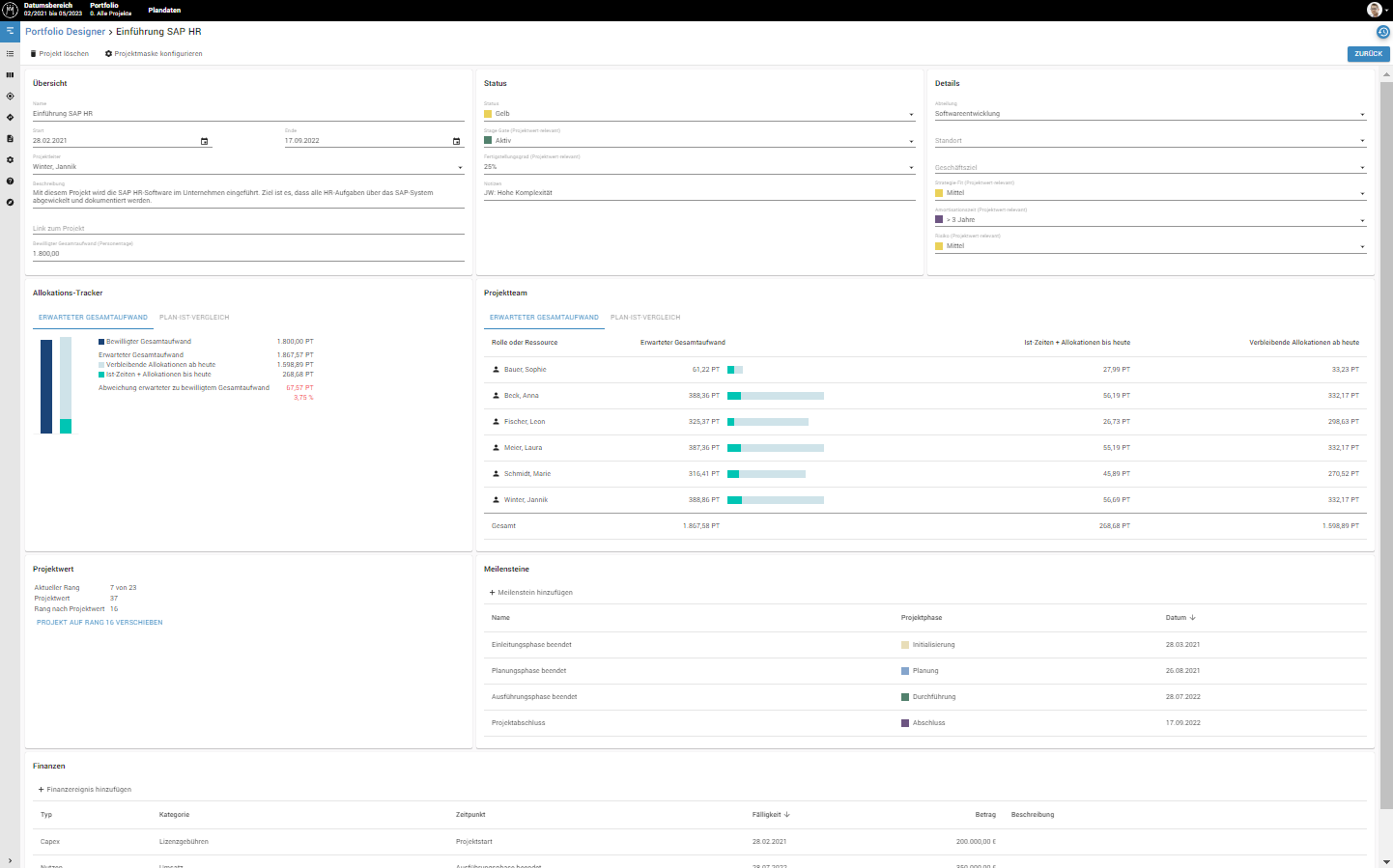
Task: Open the Abteilung dropdown showing Softwareentwicklung
Action: pyautogui.click(x=1151, y=114)
